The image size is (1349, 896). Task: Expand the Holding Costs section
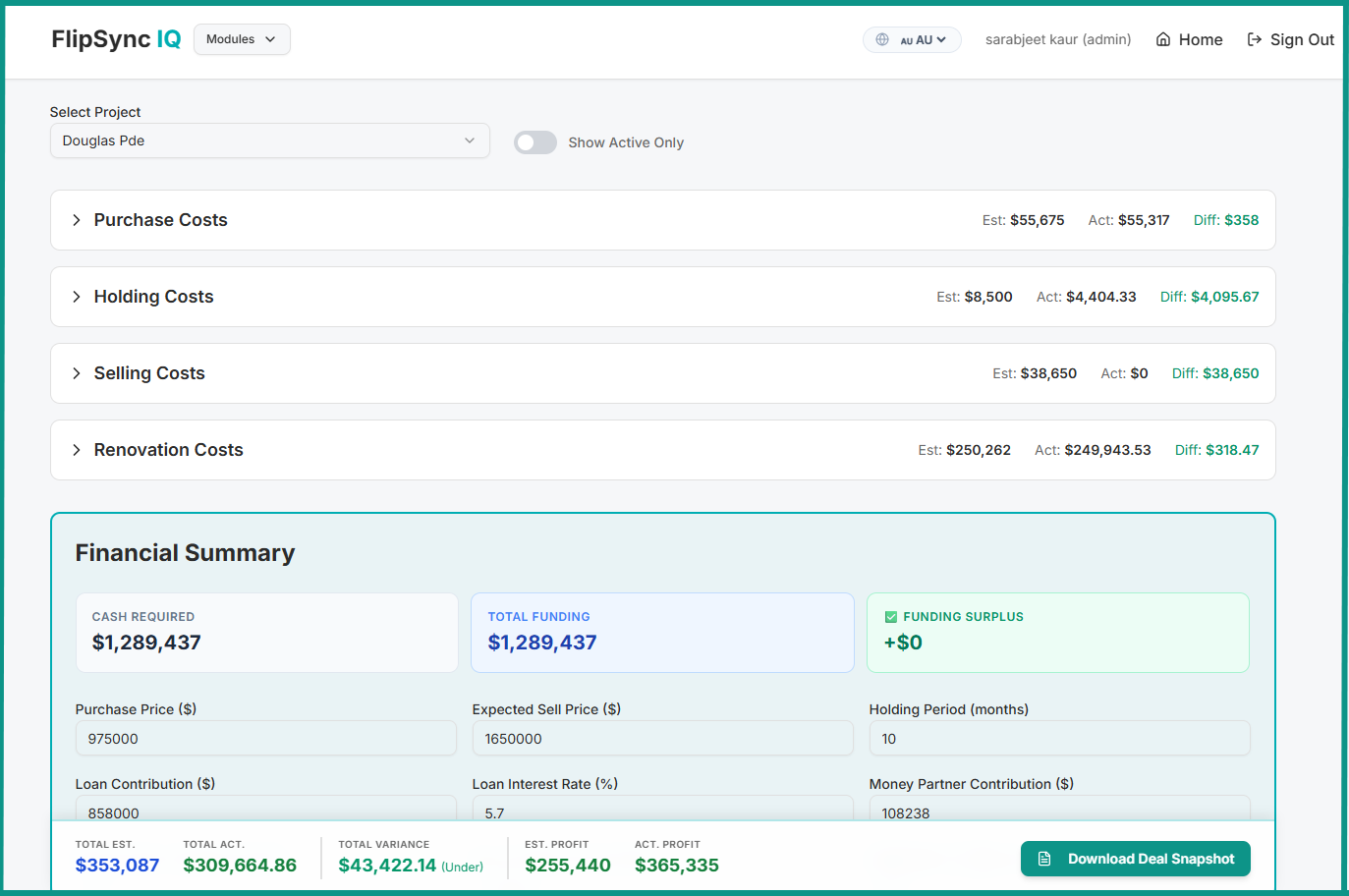click(x=153, y=297)
